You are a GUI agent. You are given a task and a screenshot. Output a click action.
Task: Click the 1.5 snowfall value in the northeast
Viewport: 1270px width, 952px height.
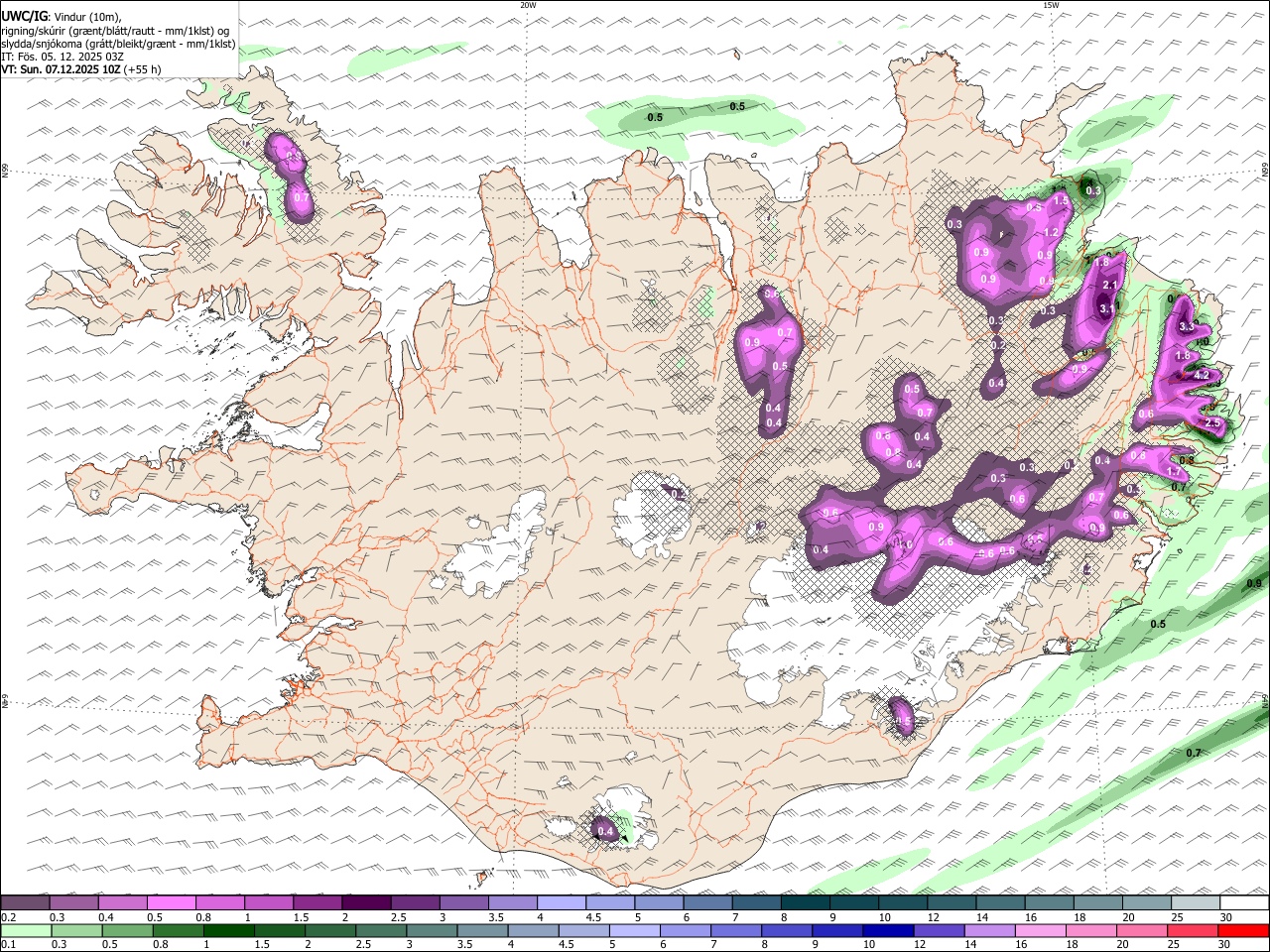pyautogui.click(x=1060, y=200)
